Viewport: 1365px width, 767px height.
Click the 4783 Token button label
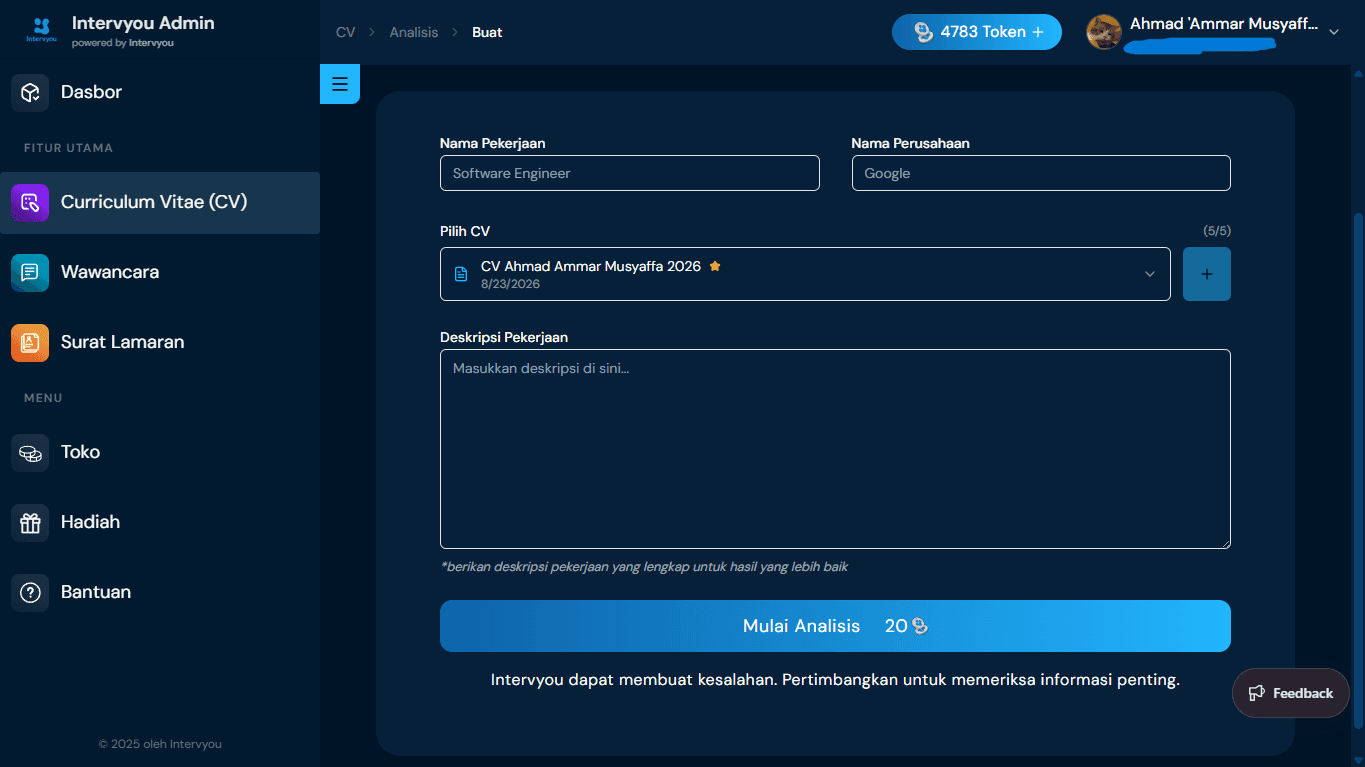(x=983, y=32)
